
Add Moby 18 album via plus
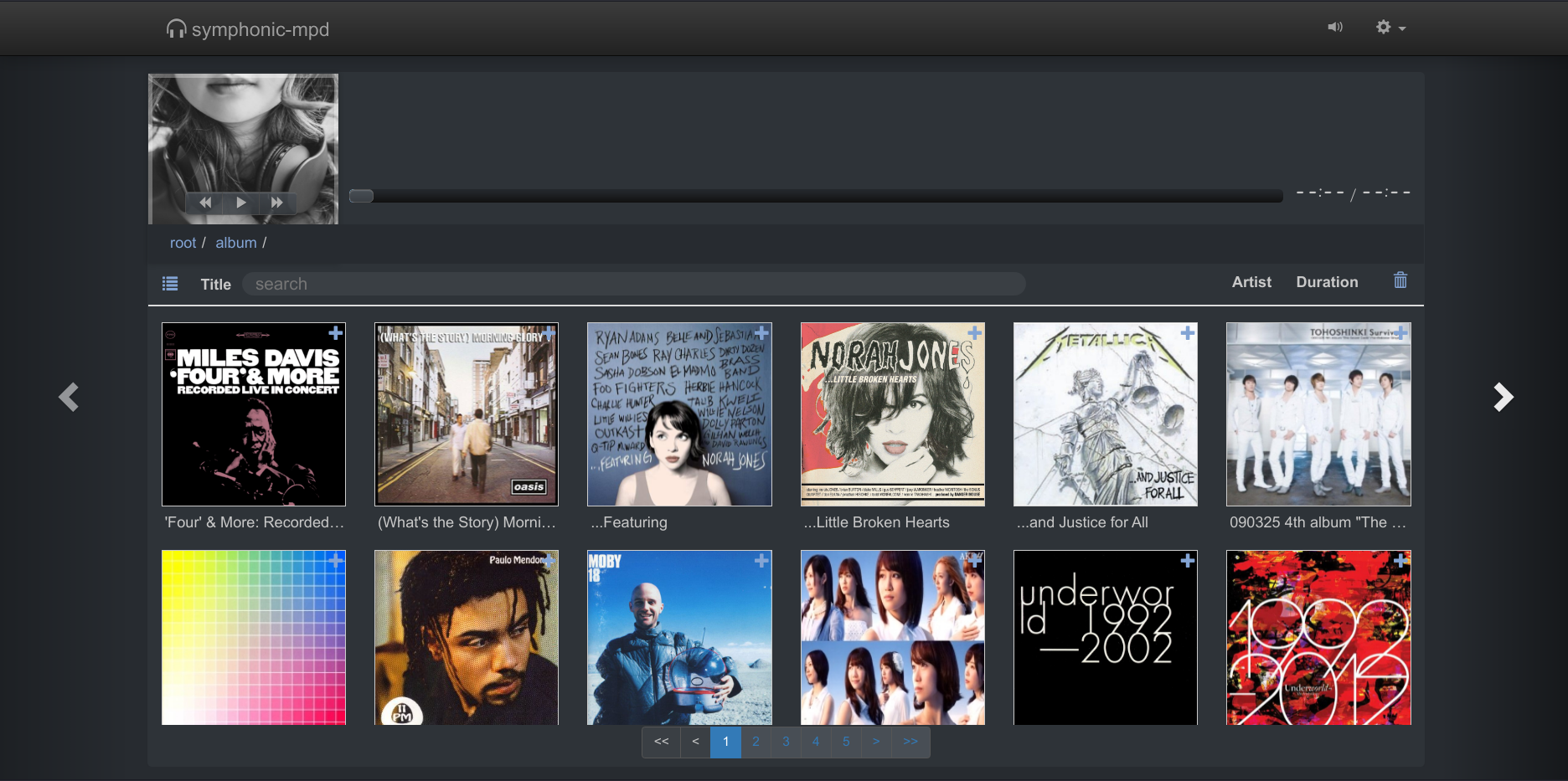click(x=761, y=561)
